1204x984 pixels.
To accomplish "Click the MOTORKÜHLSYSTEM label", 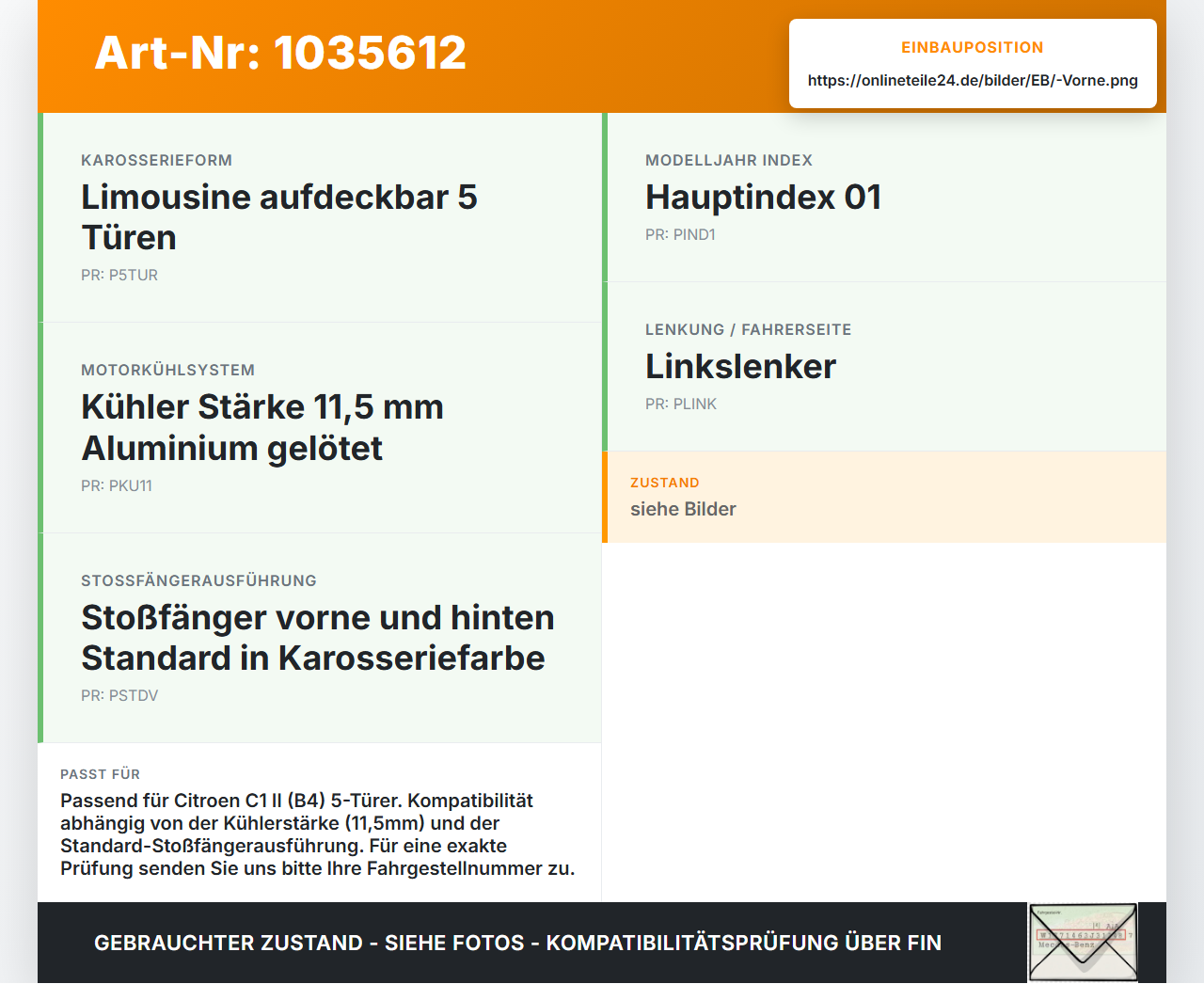I will click(167, 370).
